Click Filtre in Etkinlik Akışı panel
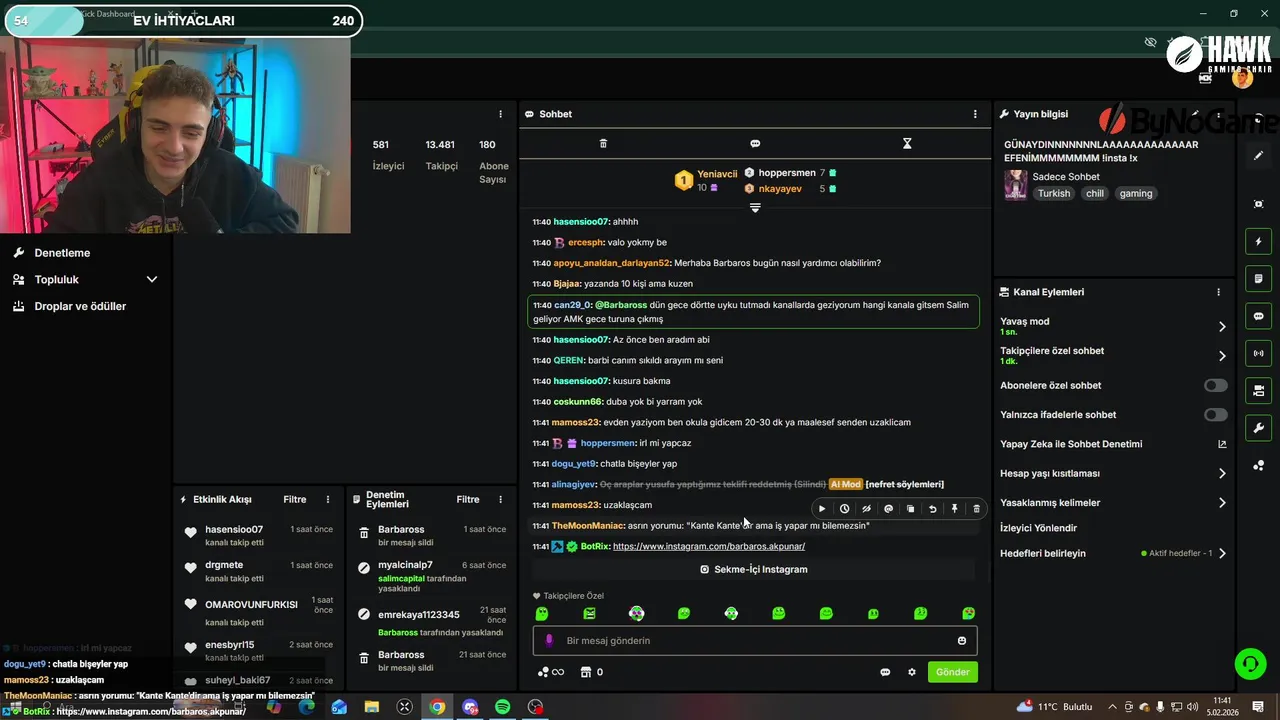 [x=295, y=500]
